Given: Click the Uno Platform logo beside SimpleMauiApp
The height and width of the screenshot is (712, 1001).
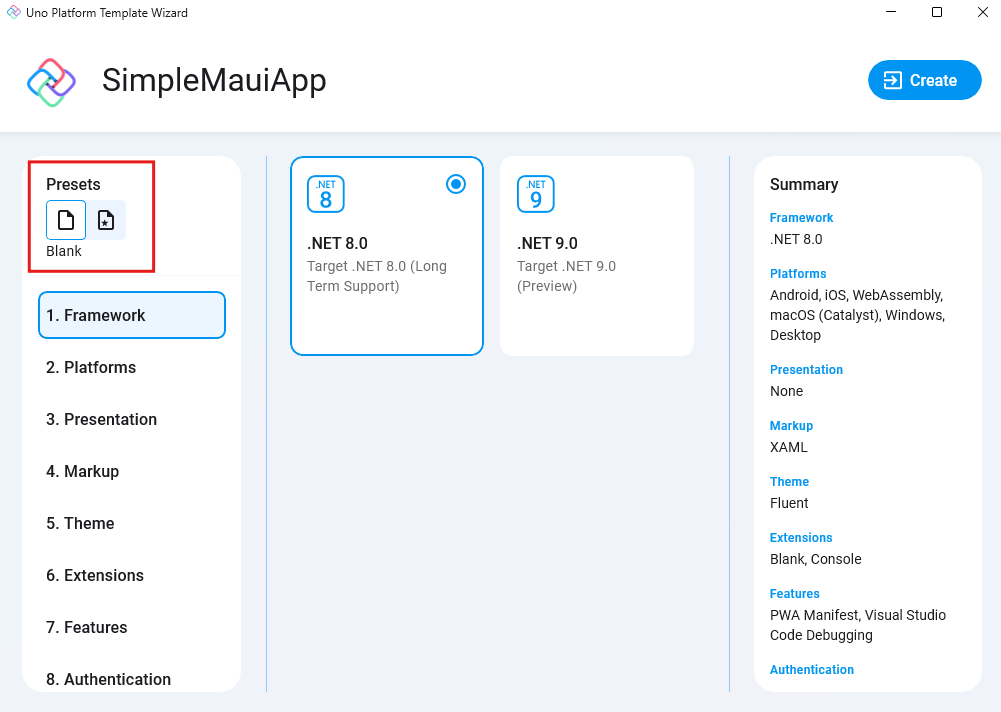Looking at the screenshot, I should [x=51, y=80].
